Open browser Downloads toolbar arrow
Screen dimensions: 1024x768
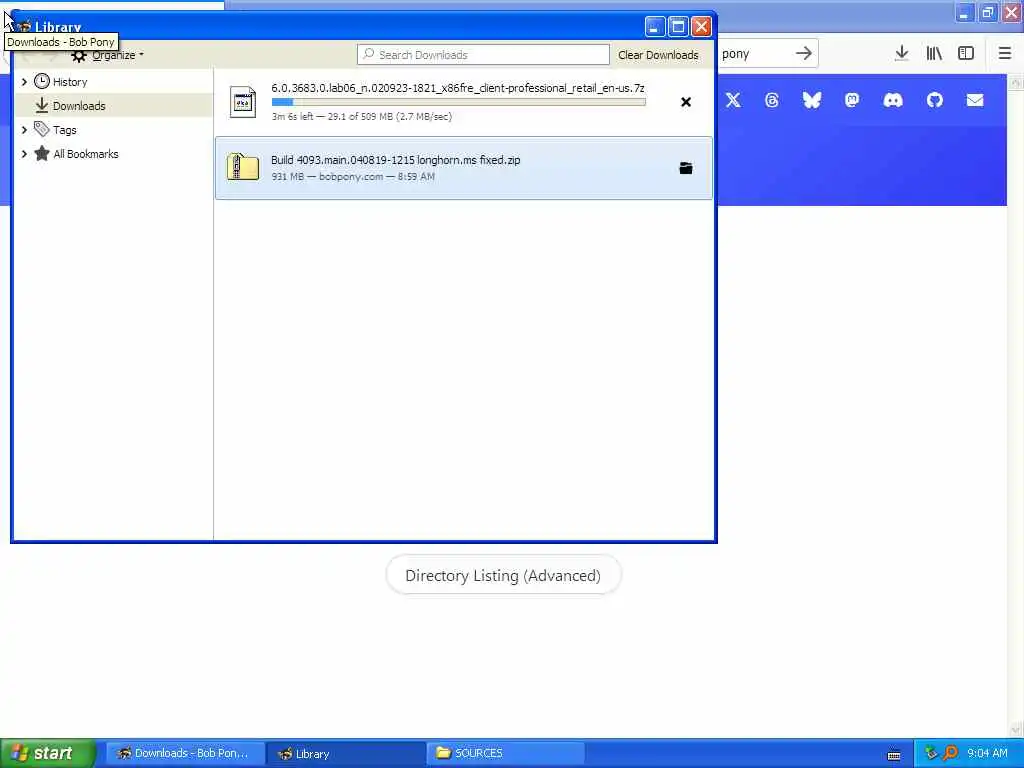point(901,54)
